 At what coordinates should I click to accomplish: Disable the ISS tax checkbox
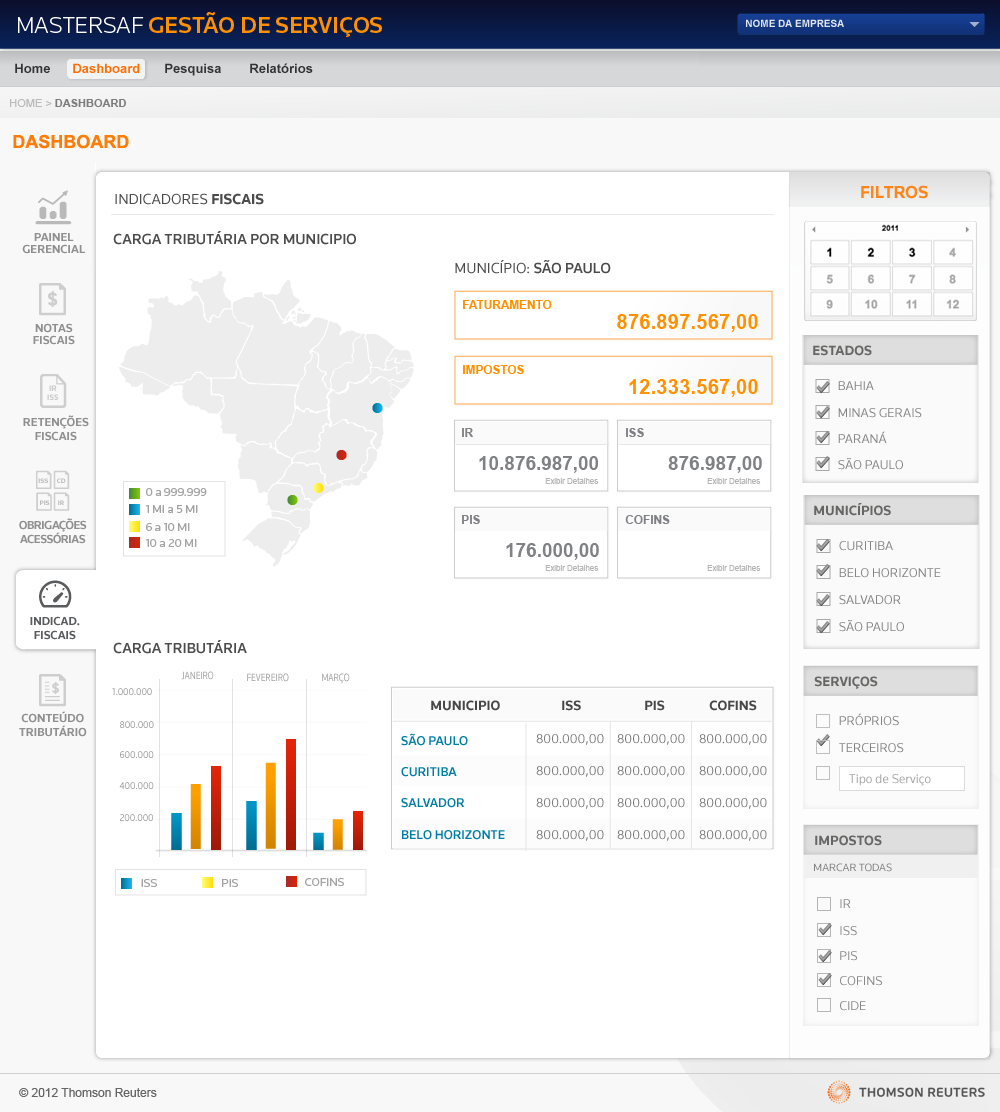click(824, 930)
